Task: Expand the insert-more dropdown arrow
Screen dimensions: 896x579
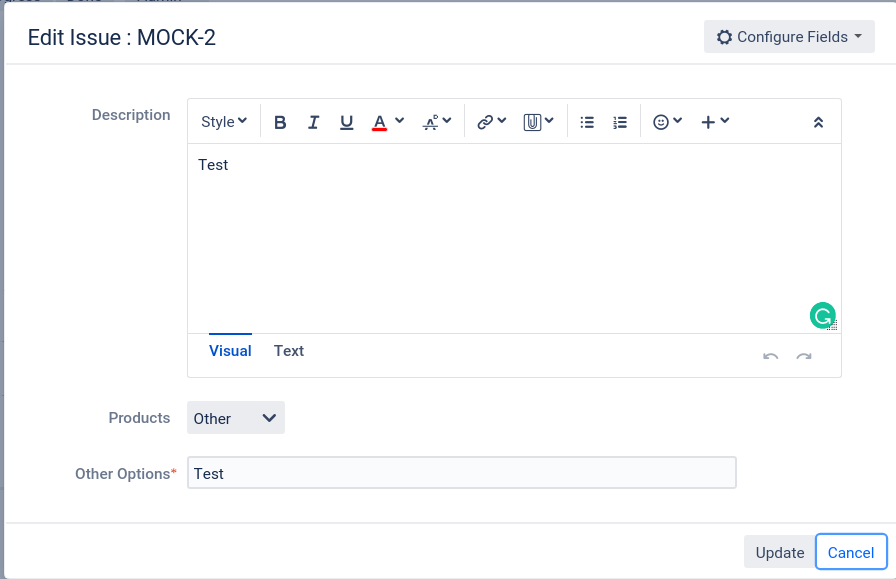Action: (x=725, y=121)
